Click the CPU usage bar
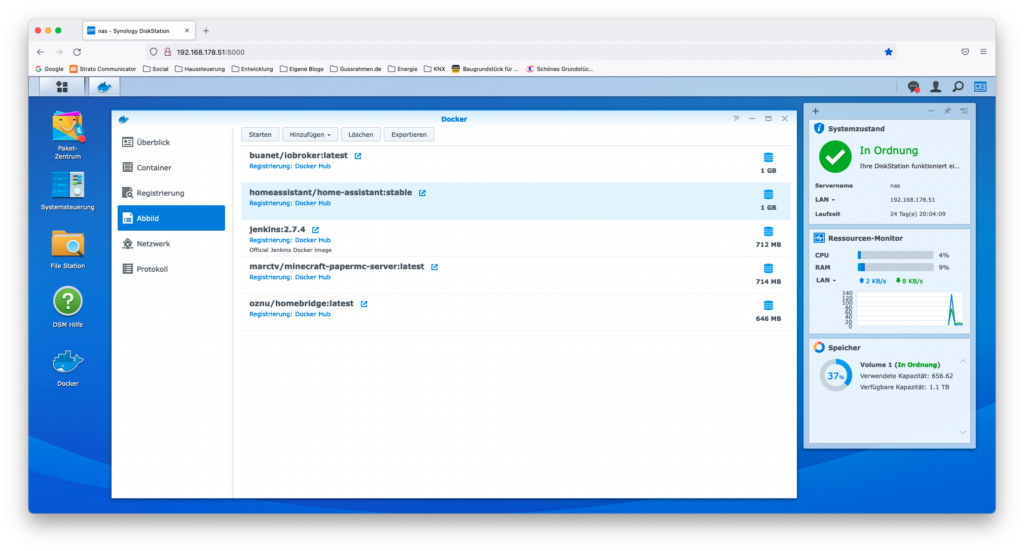The height and width of the screenshot is (551, 1024). (895, 255)
